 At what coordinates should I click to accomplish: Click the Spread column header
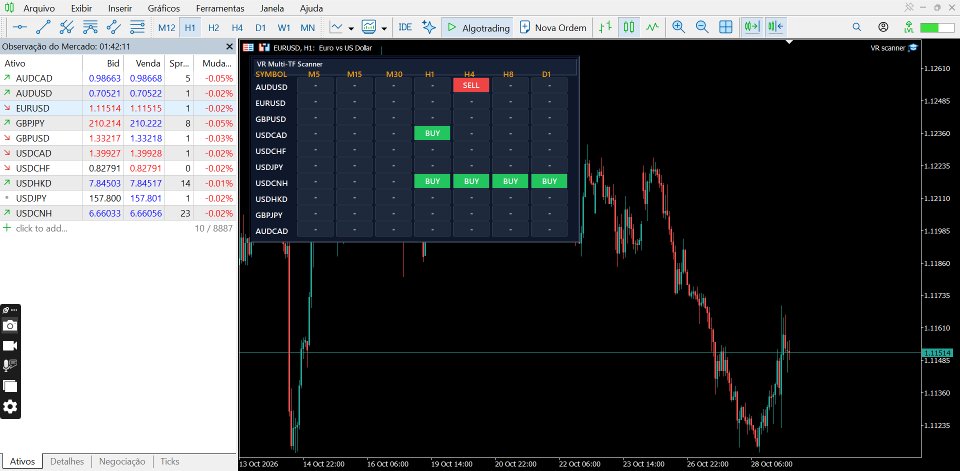point(179,63)
